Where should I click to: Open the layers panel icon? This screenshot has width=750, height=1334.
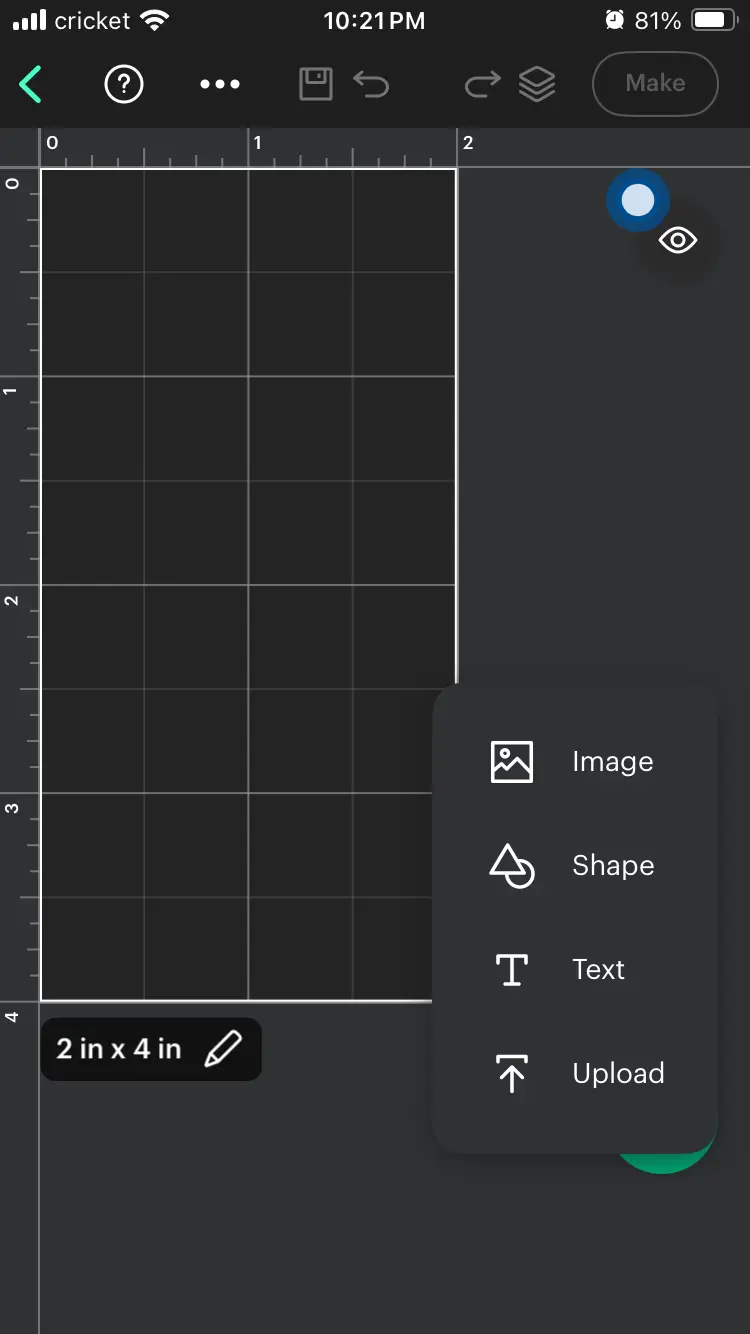coord(537,84)
